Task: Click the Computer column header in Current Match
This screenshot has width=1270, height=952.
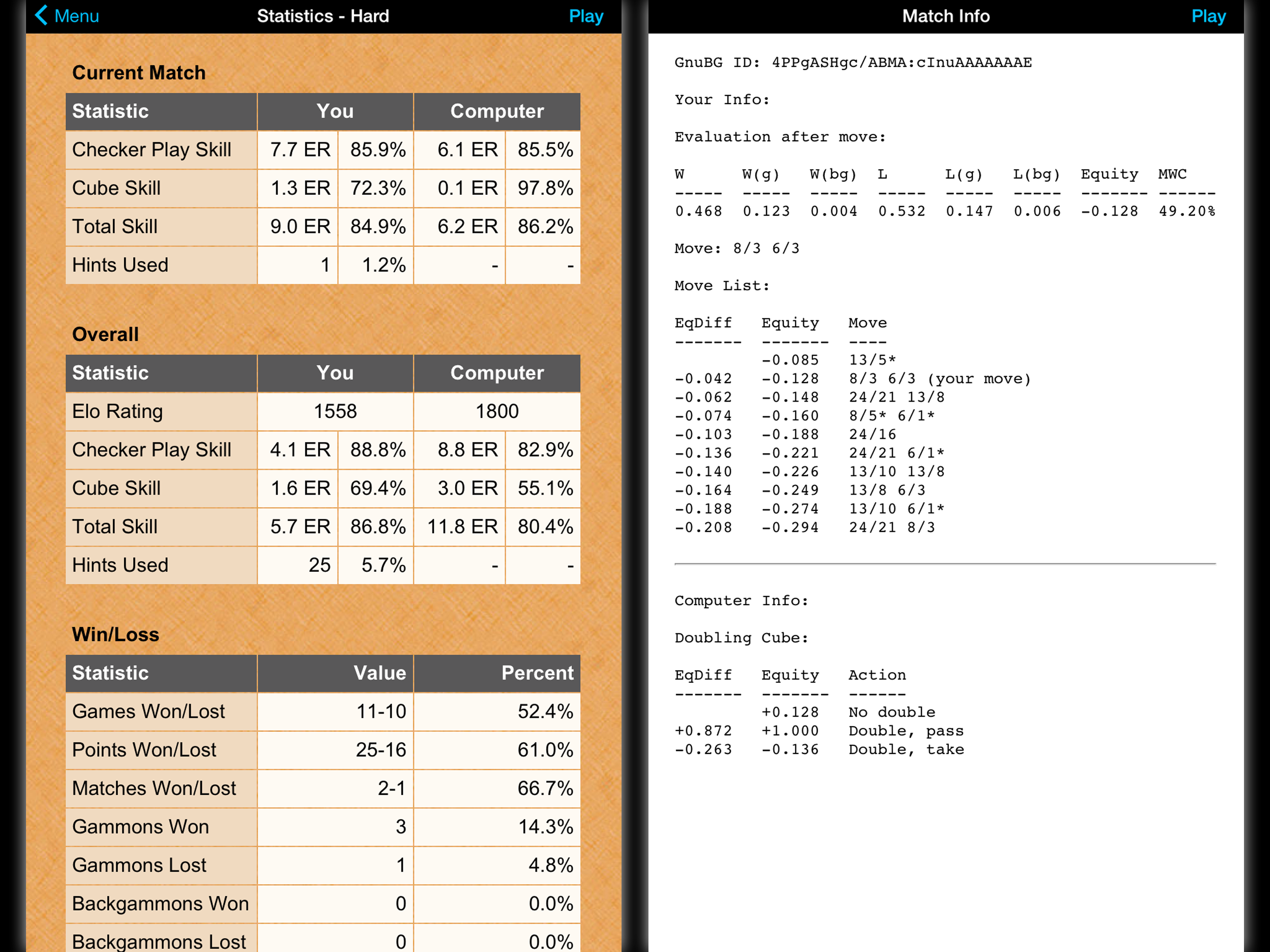Action: click(x=496, y=112)
